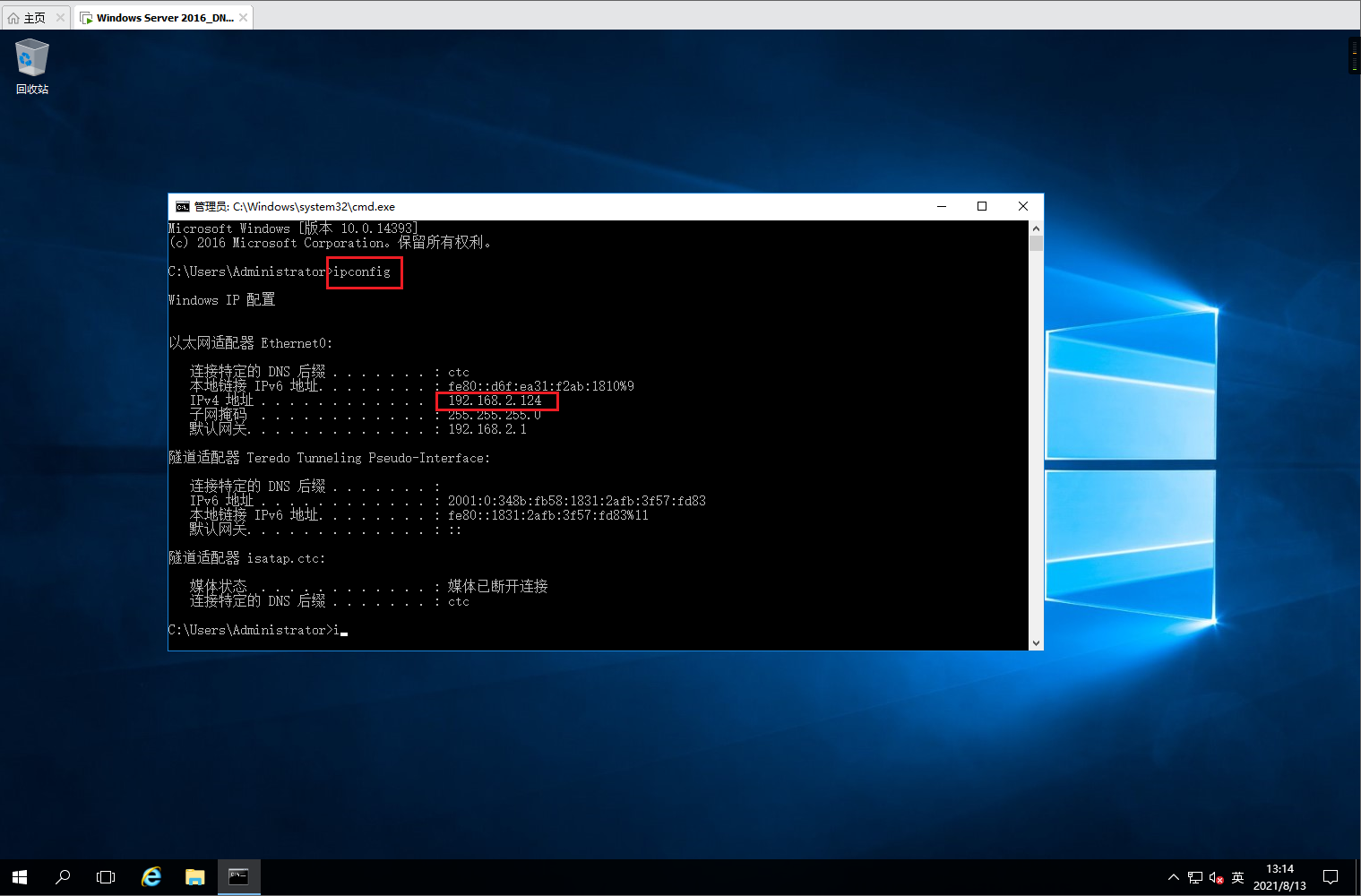Click the taskbar clock showing 13:14
The width and height of the screenshot is (1361, 896).
coord(1279,877)
